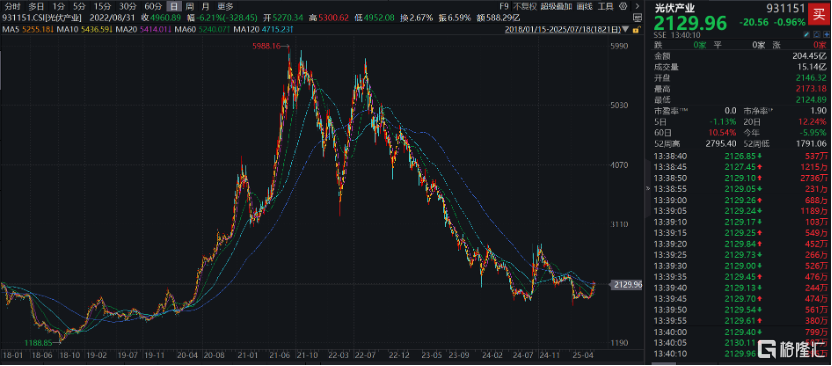Click the 2129.96 current price marker
Screen dimensions: 832x366
click(x=628, y=285)
